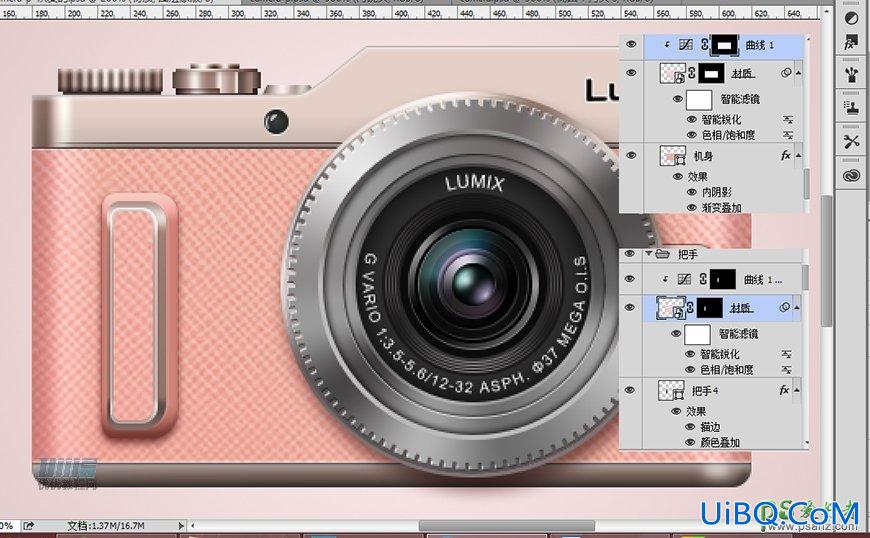
Task: Collapse effects list of the 机身 layer
Action: [x=798, y=156]
